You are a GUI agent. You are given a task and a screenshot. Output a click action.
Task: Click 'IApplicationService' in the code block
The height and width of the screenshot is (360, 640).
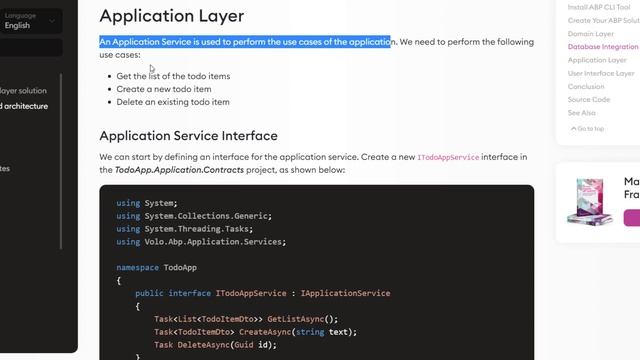click(345, 293)
